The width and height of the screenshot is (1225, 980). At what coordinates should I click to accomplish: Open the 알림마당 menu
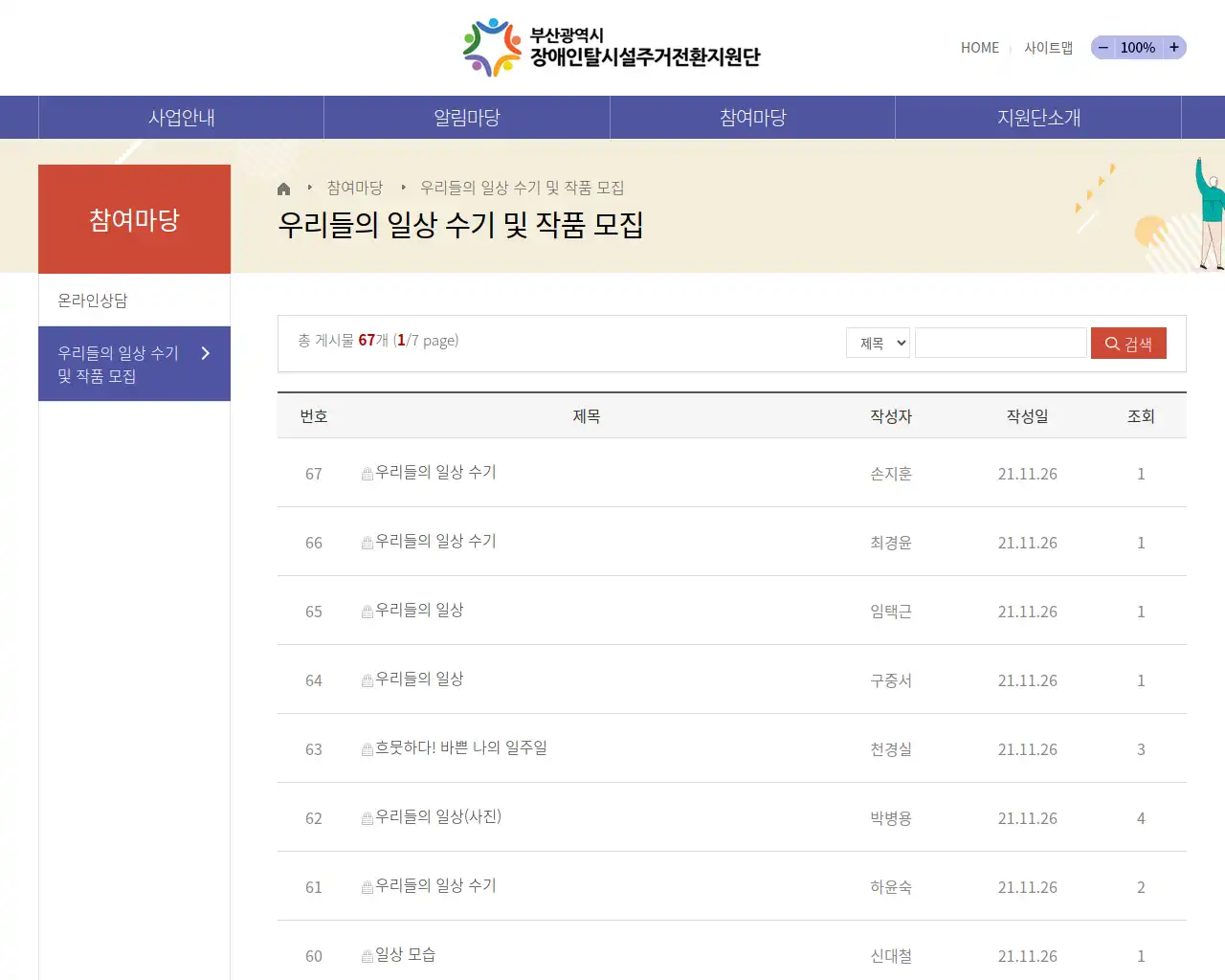coord(467,118)
